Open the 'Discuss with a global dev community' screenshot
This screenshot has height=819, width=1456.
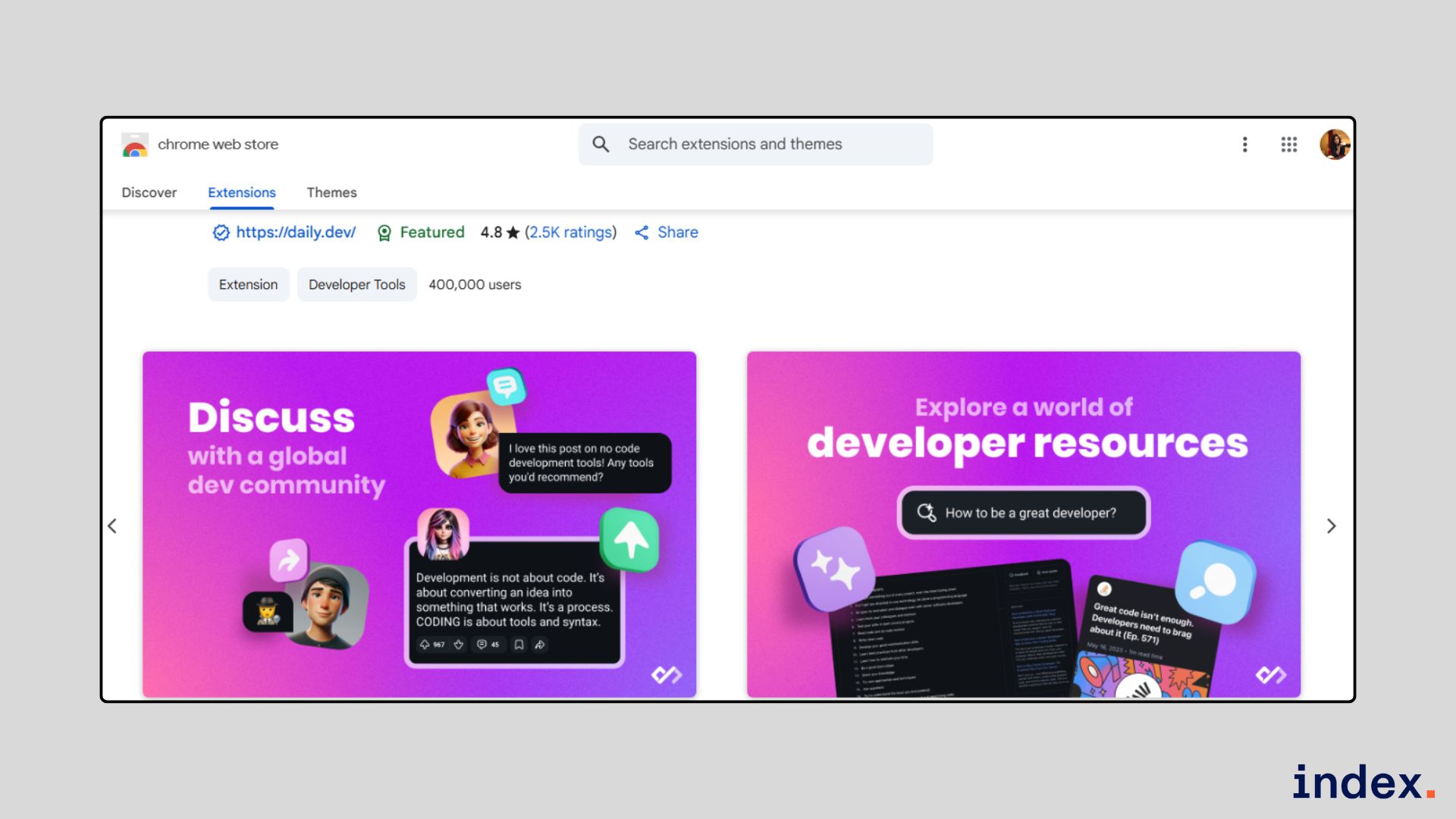(x=419, y=523)
